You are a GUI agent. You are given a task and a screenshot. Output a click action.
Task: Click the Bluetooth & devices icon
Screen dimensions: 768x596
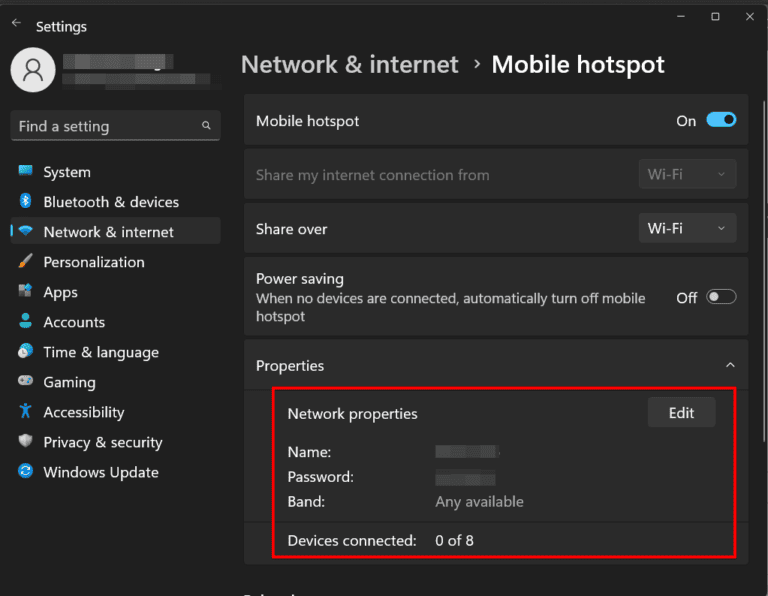(x=25, y=202)
